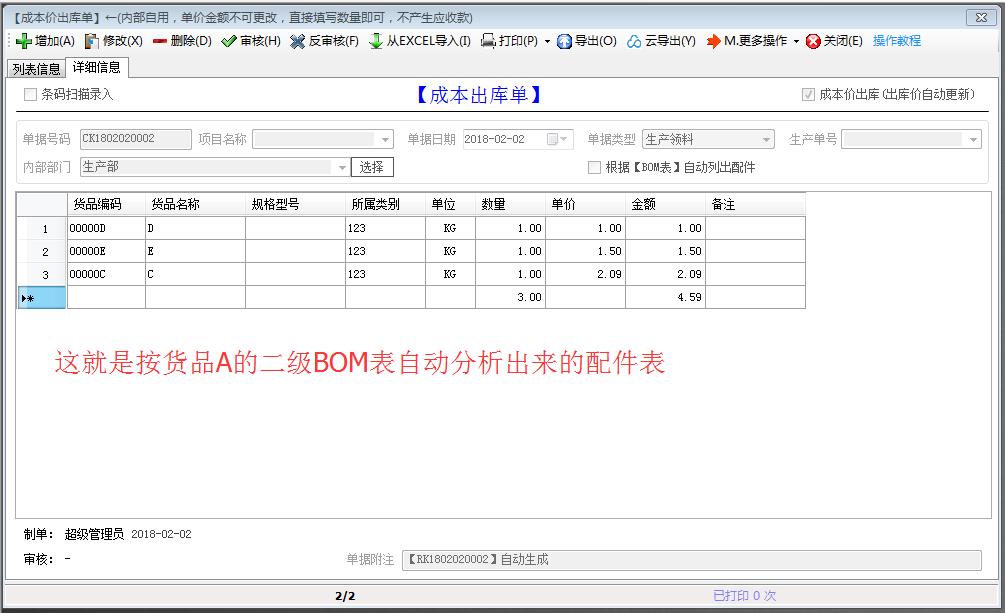Check the 根据【BOM表】自动列出配件 option
The image size is (1005, 613).
coord(594,167)
